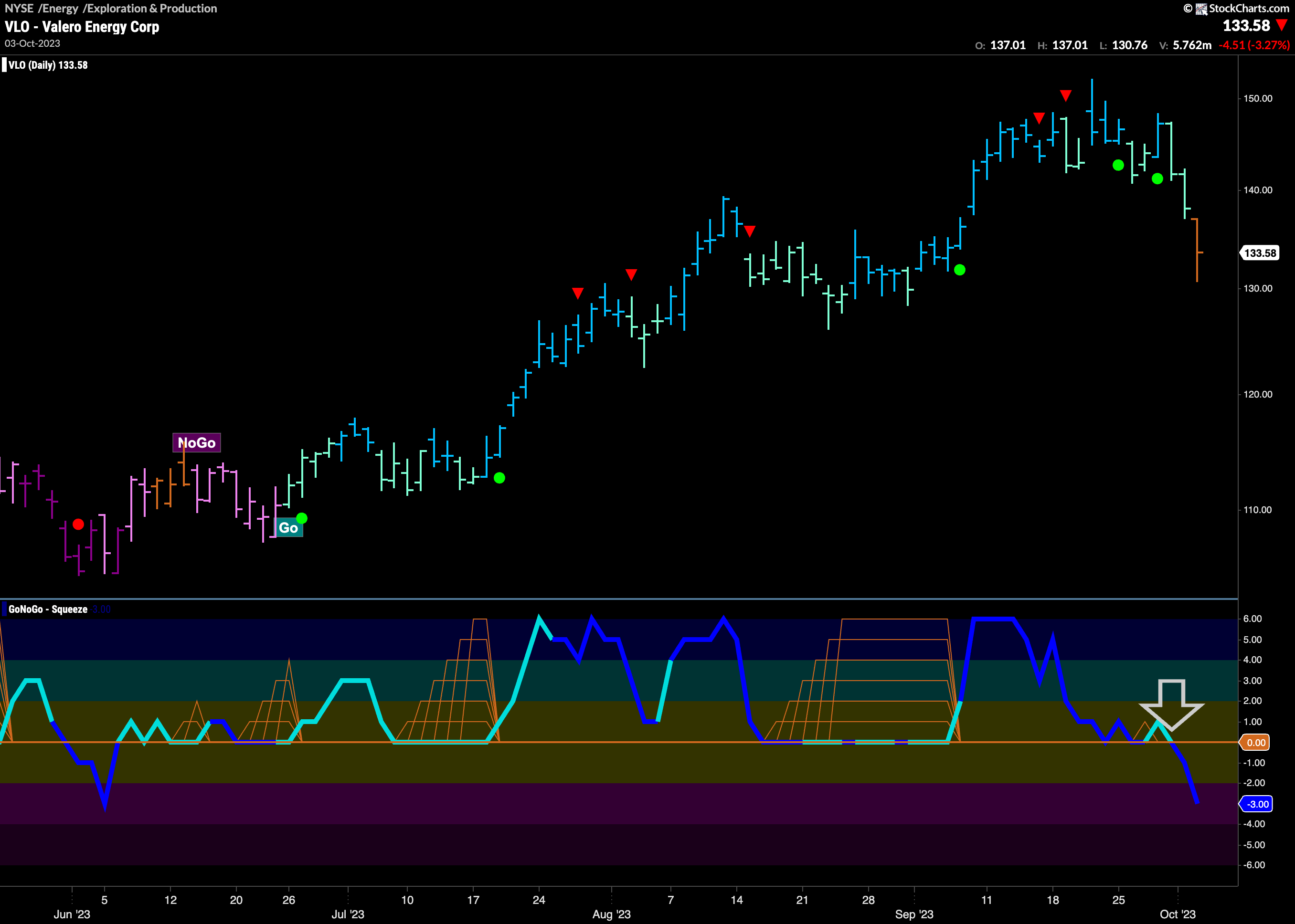The height and width of the screenshot is (924, 1295).
Task: Click the large 133.58 last price
Action: [1246, 25]
